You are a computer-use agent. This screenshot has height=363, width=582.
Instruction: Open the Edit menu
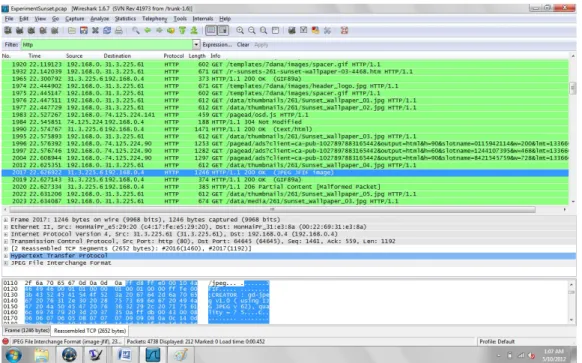point(24,19)
